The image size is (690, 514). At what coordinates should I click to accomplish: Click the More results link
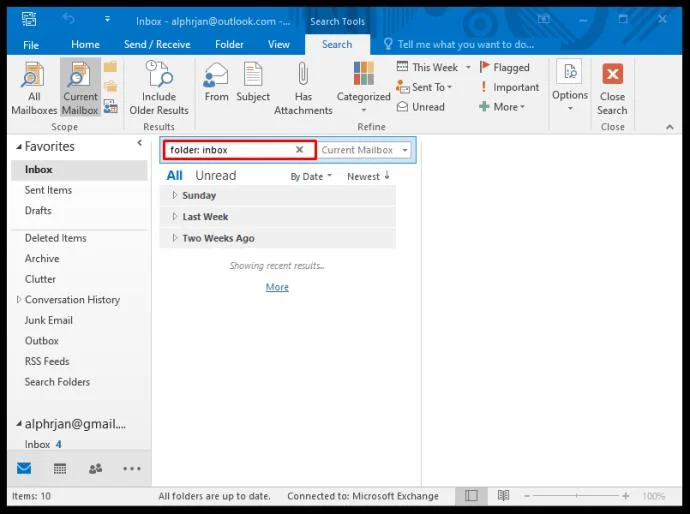277,287
